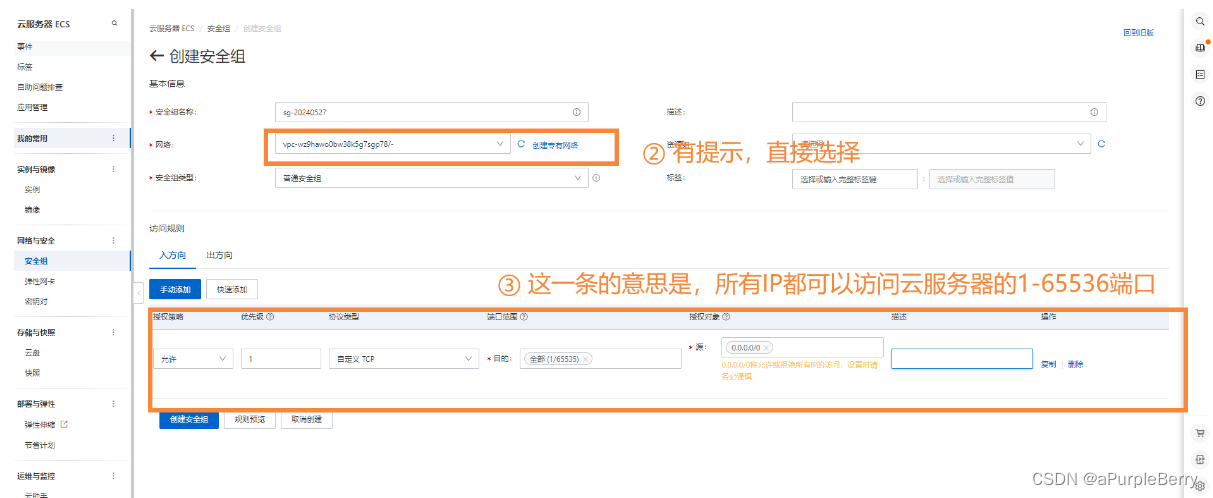The image size is (1213, 498).
Task: Remove the 0.0.0.0/0 source tag
Action: 767,348
